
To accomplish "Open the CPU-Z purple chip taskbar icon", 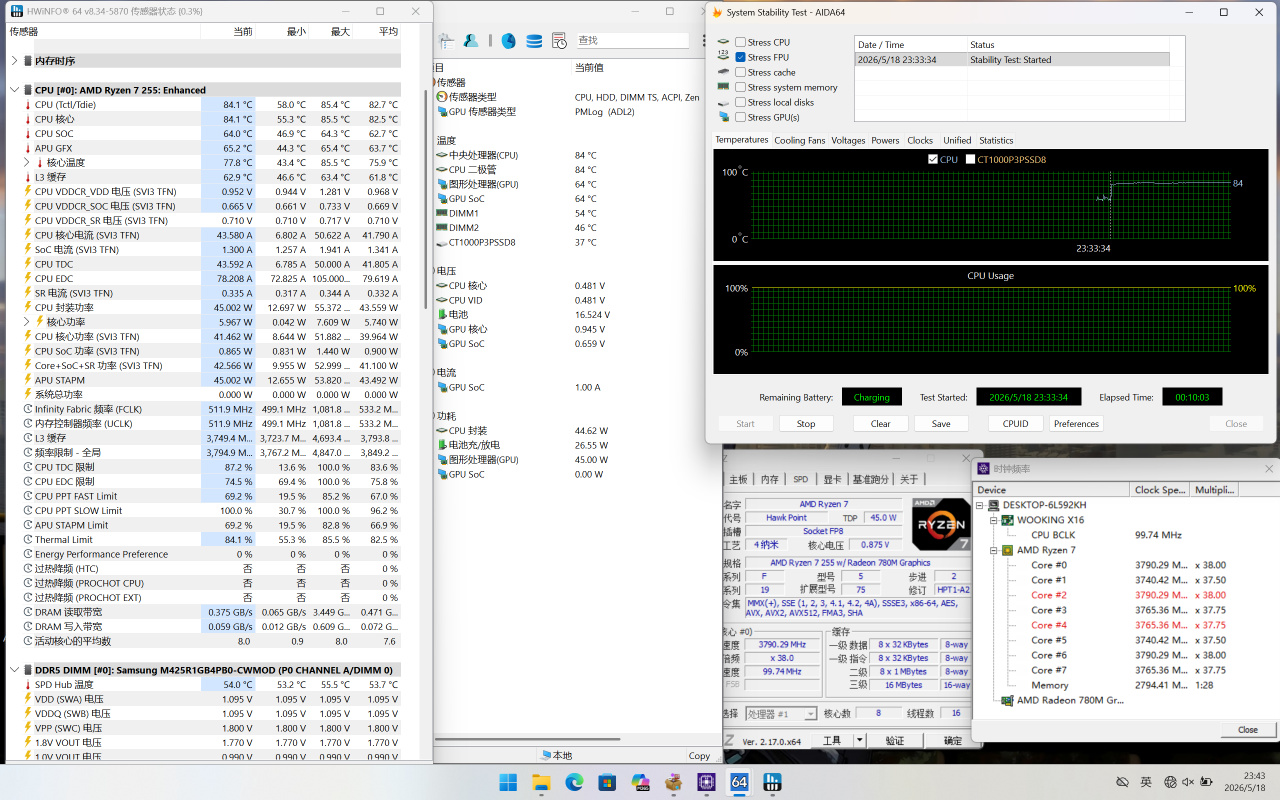I will (706, 782).
